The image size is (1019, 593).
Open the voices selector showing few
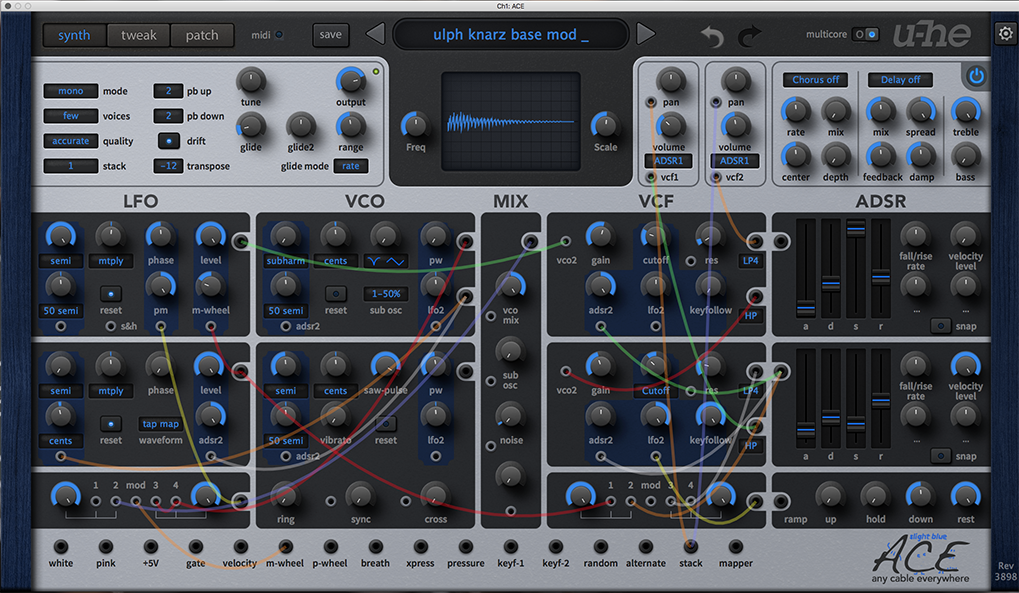[x=71, y=116]
